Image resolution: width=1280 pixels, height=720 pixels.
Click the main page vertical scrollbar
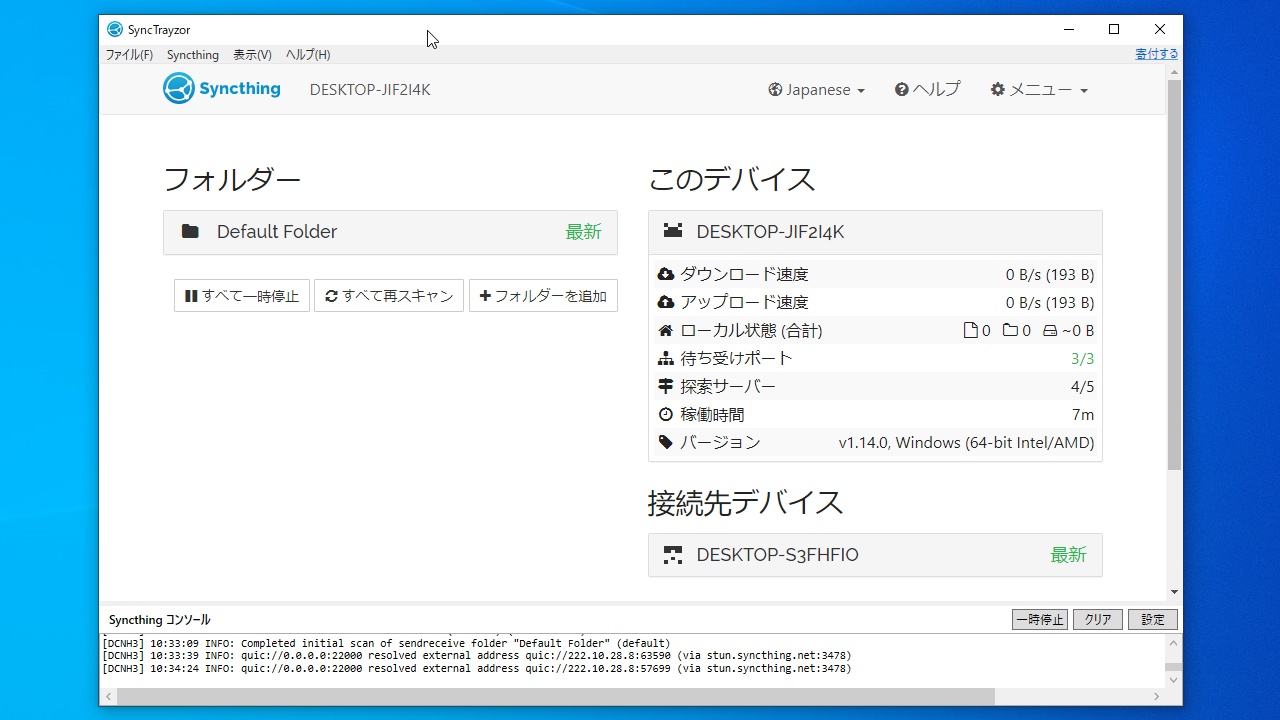point(1174,275)
